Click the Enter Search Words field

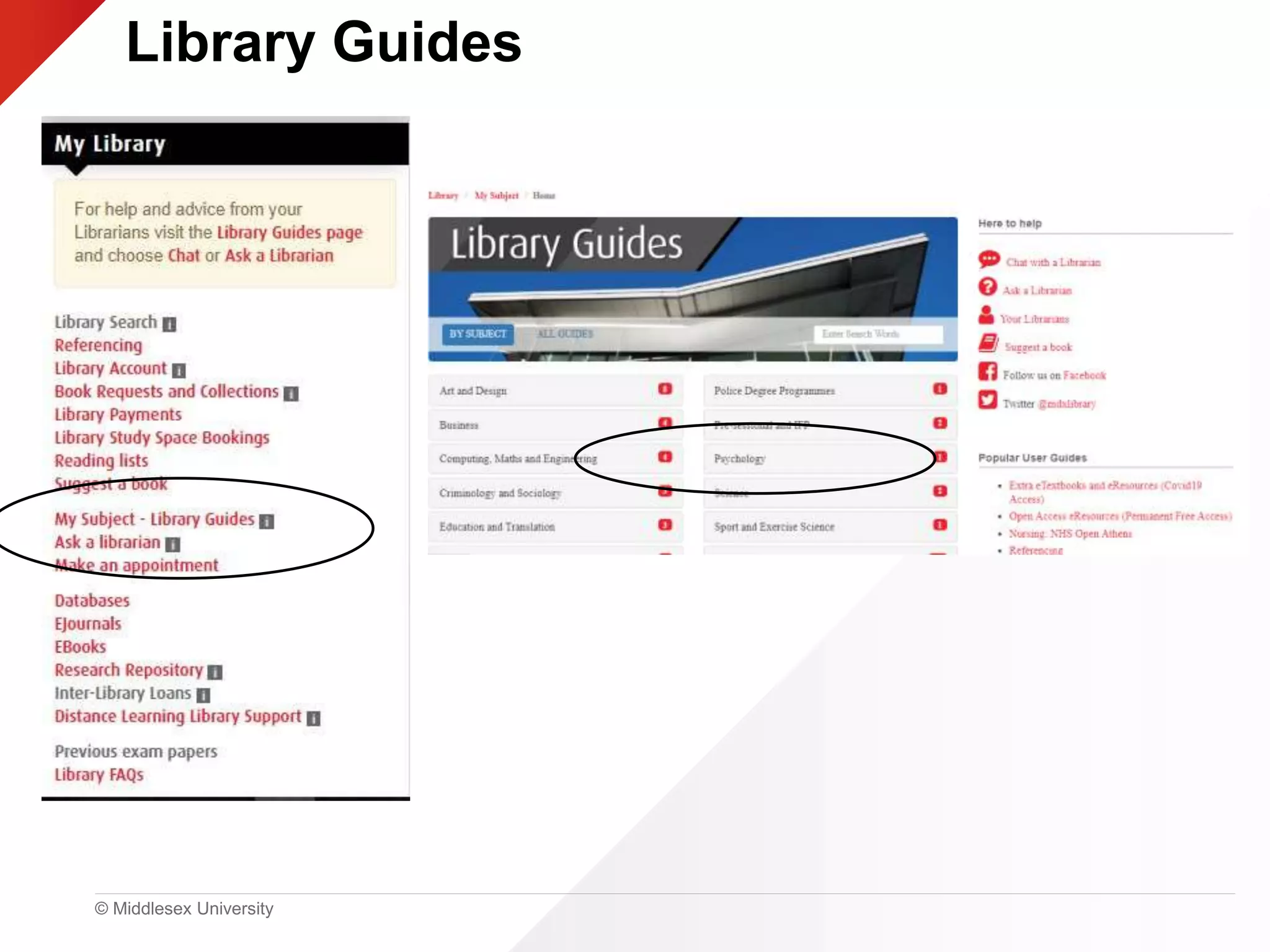coord(878,334)
